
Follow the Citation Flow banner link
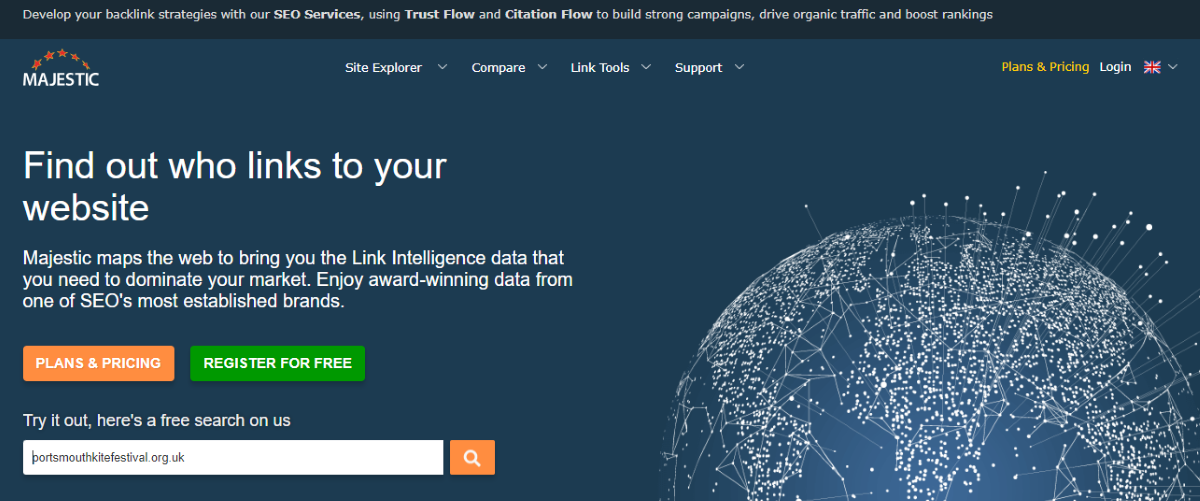pos(549,15)
